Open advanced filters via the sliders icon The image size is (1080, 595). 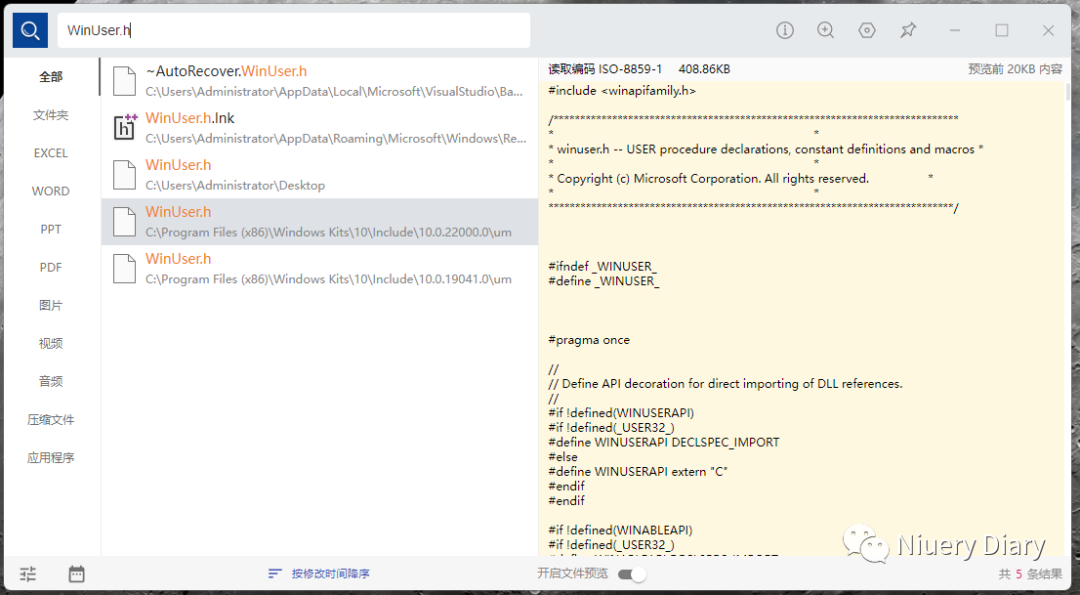tap(27, 573)
